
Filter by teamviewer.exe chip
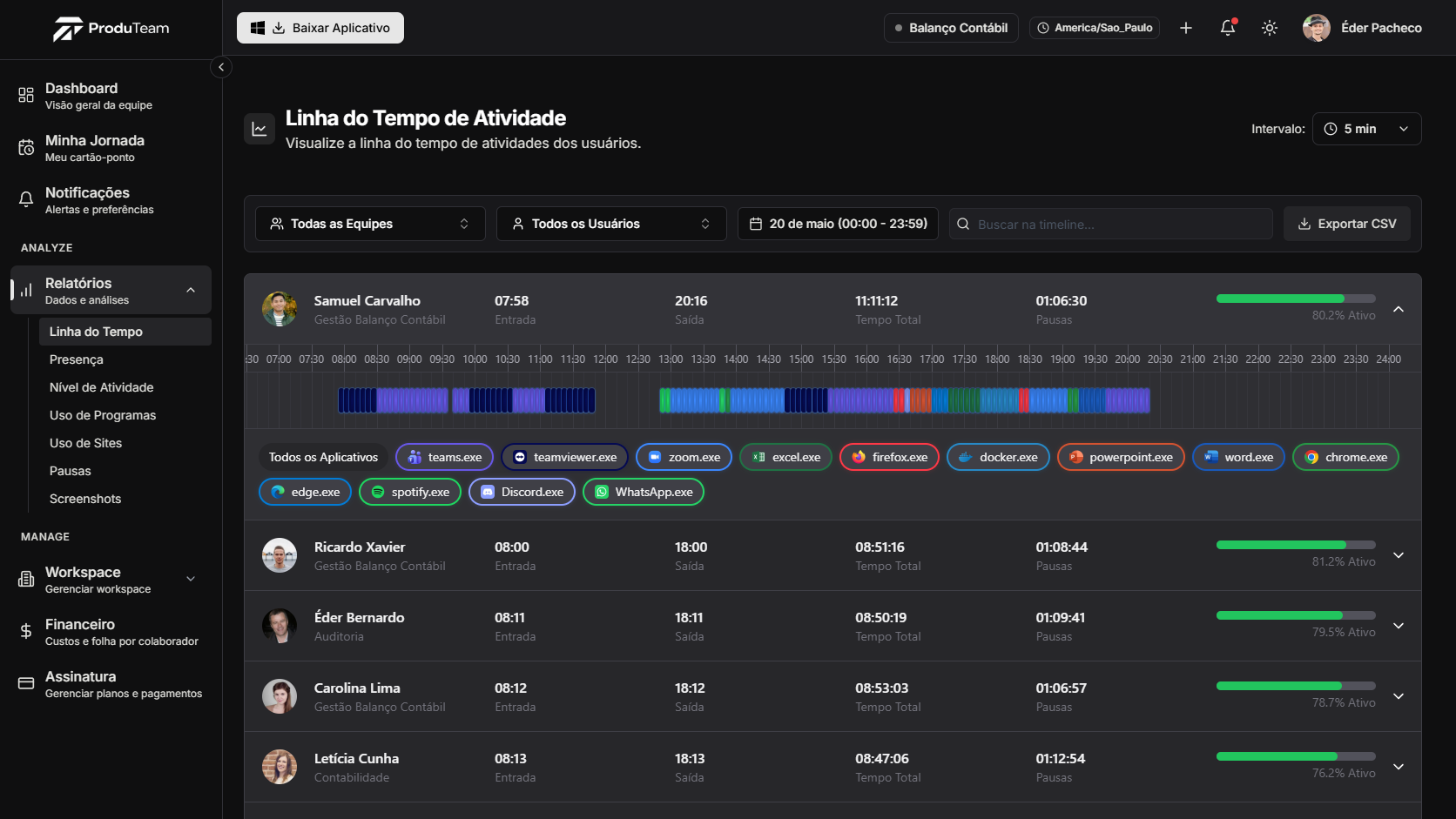coord(565,457)
